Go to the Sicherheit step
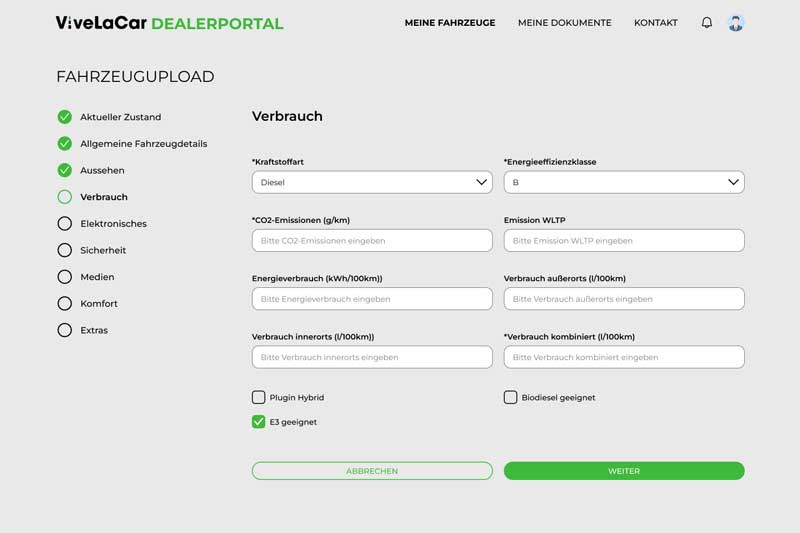The width and height of the screenshot is (800, 533). tap(103, 250)
